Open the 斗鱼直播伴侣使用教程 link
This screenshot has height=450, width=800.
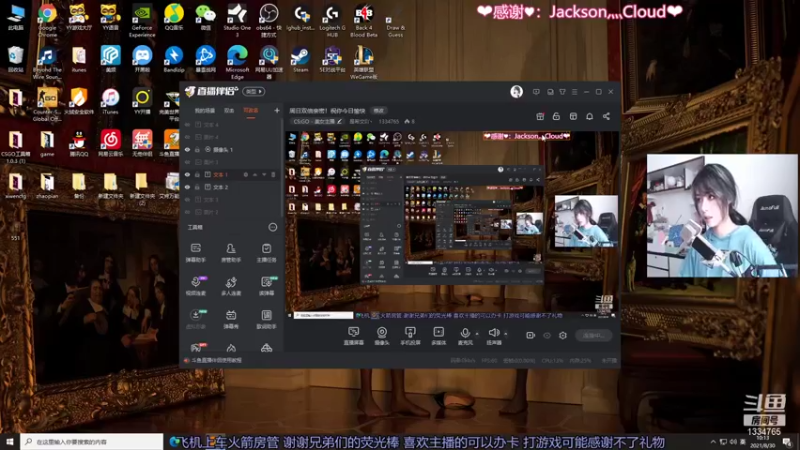[217, 360]
